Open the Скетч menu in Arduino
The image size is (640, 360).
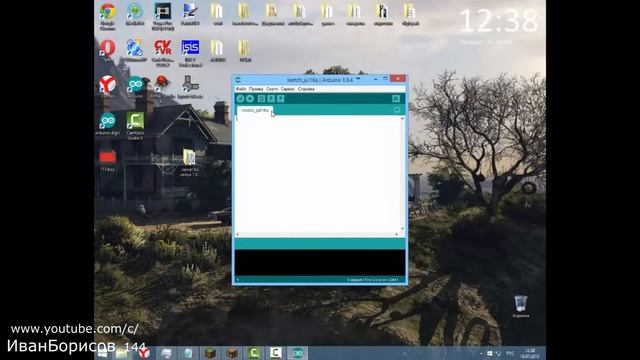[272, 89]
